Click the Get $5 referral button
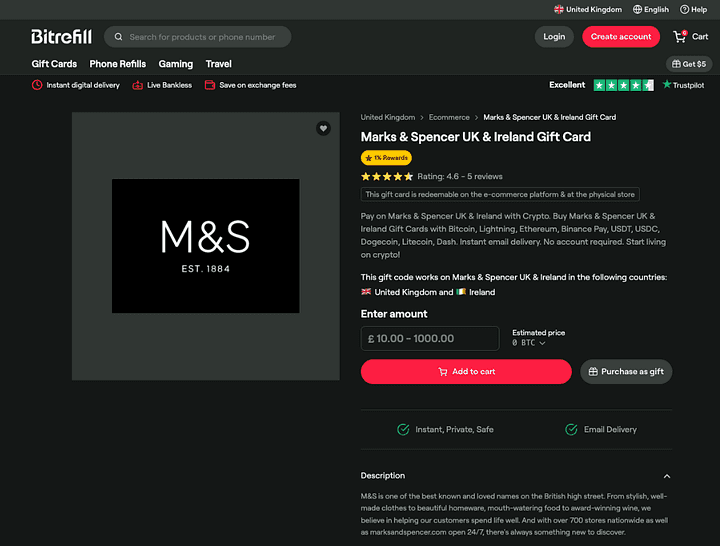720x546 pixels. point(689,64)
